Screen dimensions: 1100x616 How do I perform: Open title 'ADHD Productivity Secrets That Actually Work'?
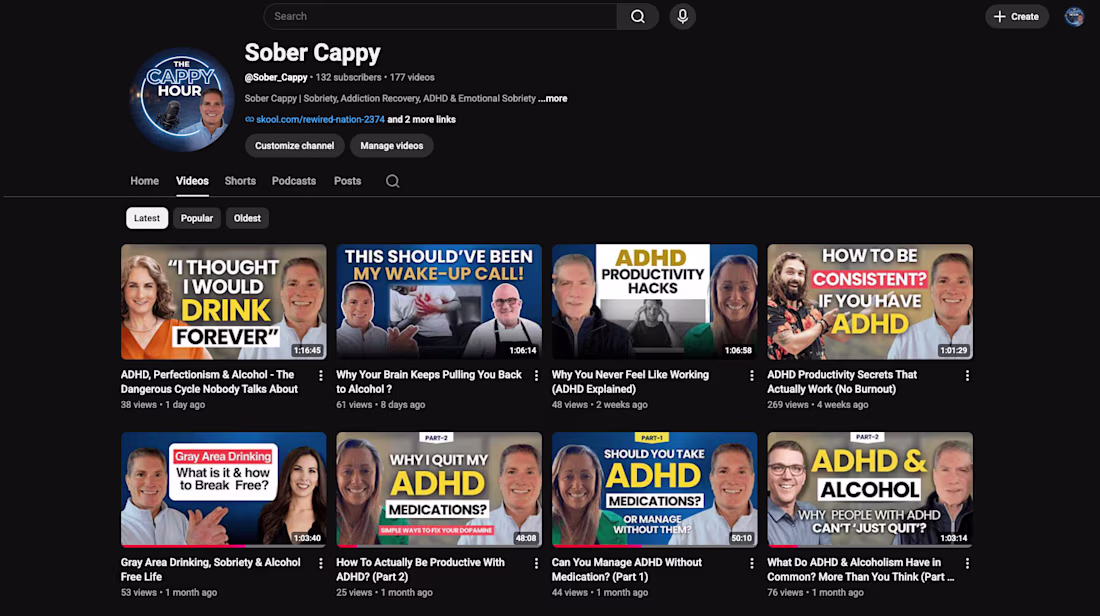(x=842, y=382)
